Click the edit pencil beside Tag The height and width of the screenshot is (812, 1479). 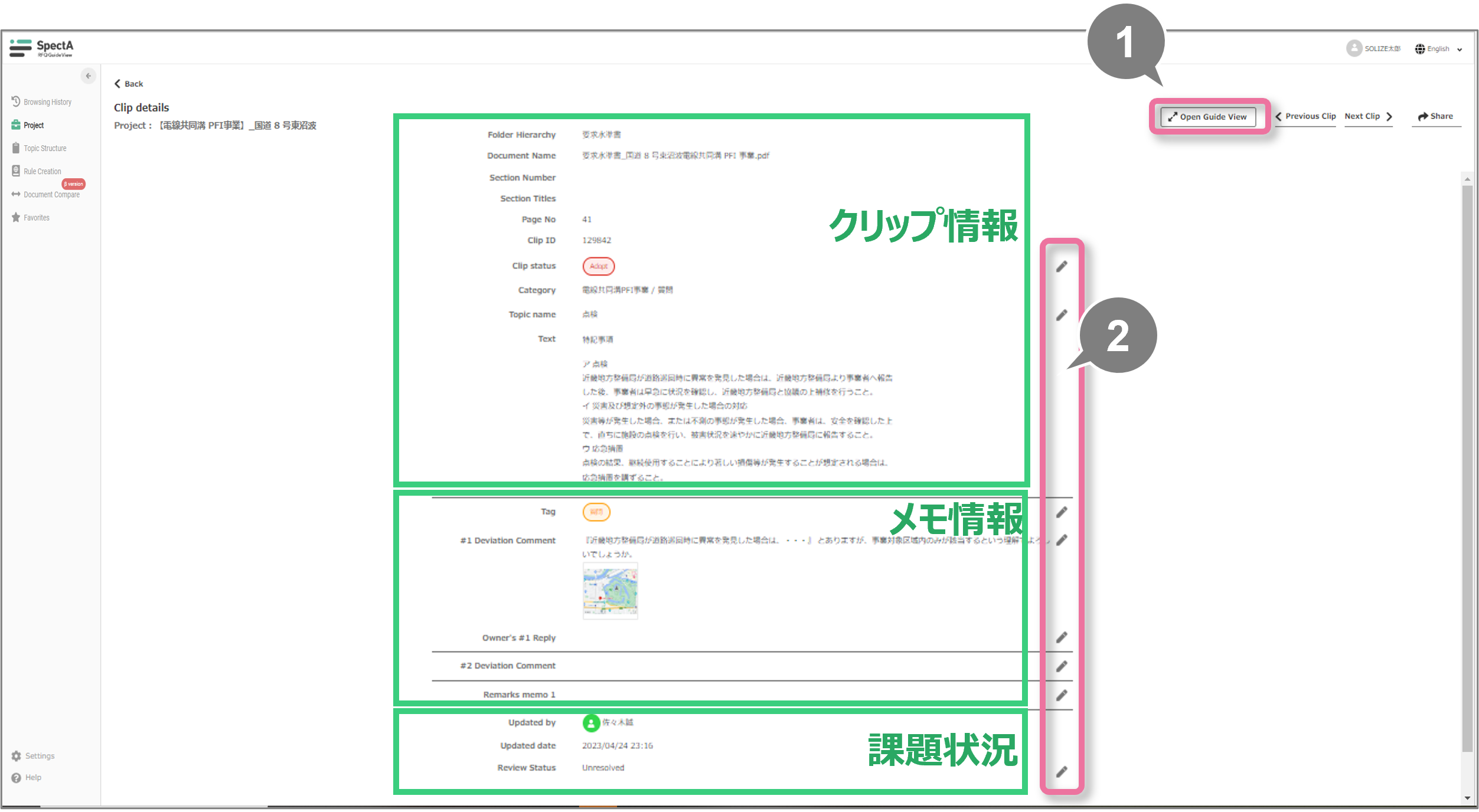pyautogui.click(x=1062, y=512)
